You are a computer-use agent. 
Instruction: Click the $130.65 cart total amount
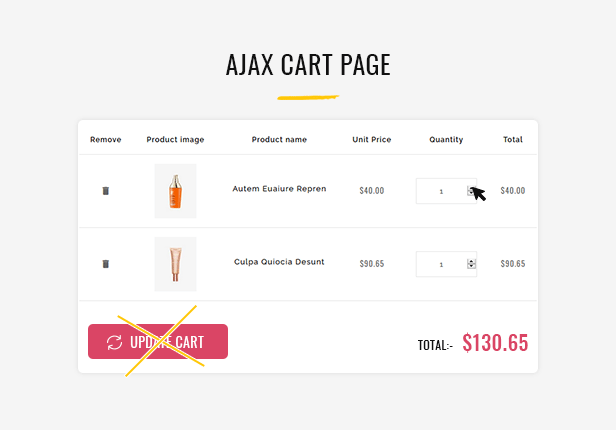495,342
